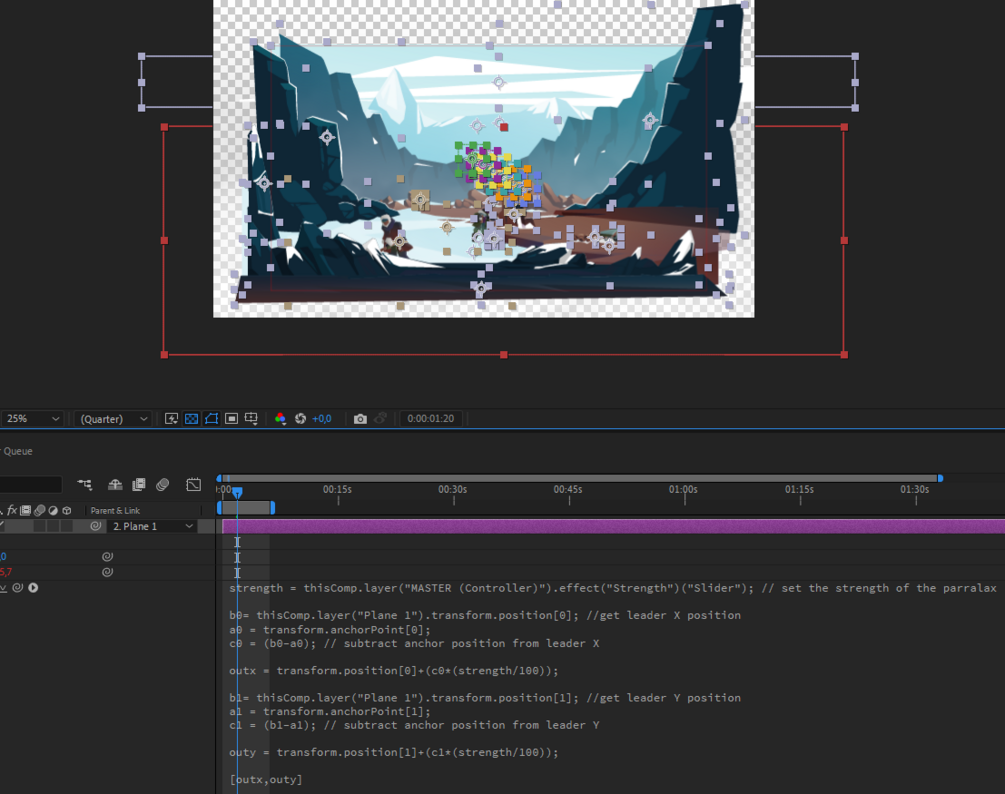
Task: Click the red bounding box top-right corner handle
Action: click(x=844, y=127)
